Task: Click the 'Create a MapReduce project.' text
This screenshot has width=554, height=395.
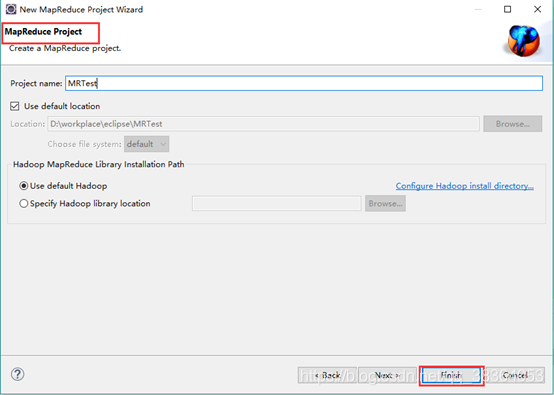Action: tap(65, 48)
